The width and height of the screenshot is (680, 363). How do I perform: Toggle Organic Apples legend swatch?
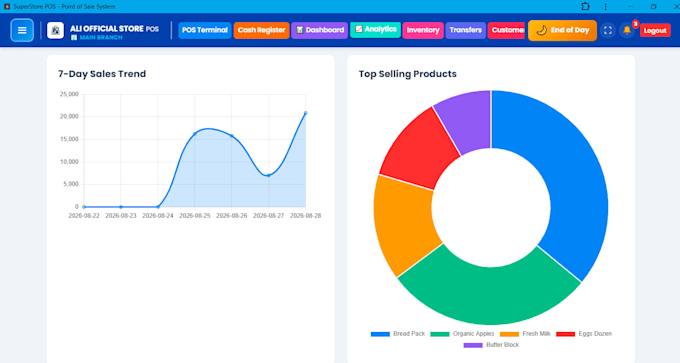point(440,334)
